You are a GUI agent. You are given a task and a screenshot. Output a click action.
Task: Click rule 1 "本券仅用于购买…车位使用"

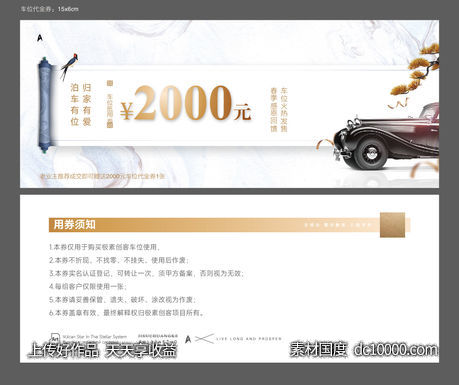point(105,247)
